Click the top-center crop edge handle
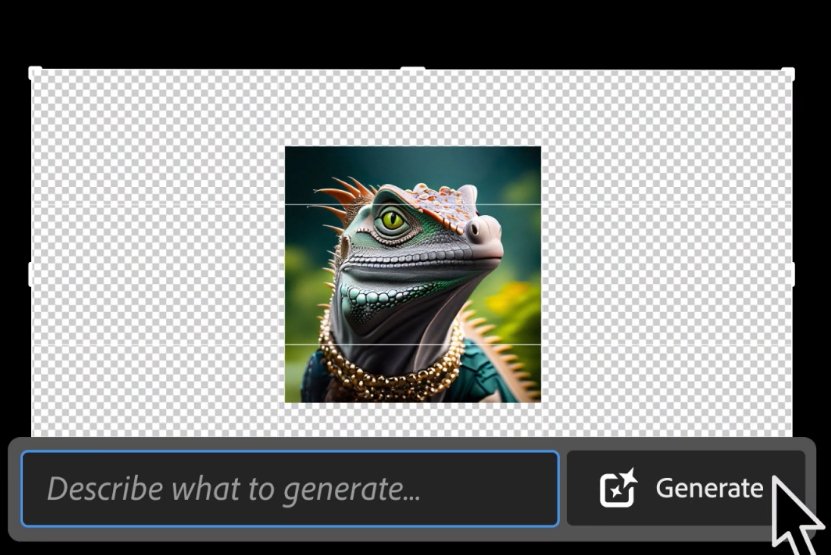 [x=412, y=68]
